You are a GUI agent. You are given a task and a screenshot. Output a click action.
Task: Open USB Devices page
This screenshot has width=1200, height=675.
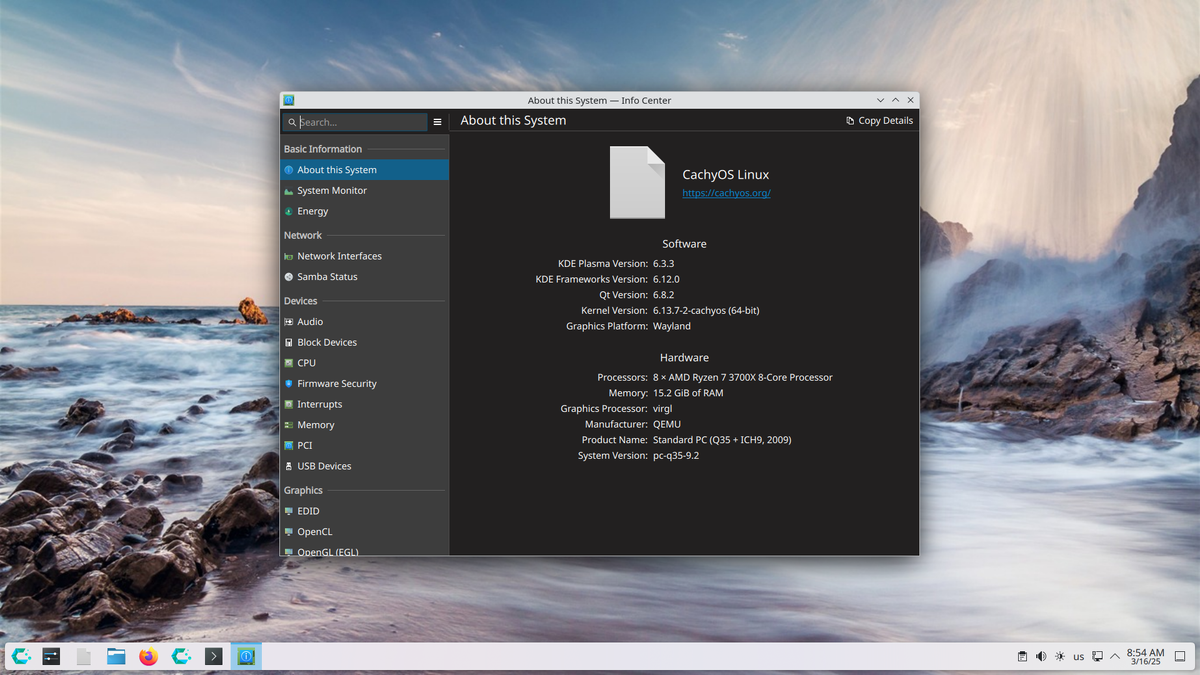[364, 466]
